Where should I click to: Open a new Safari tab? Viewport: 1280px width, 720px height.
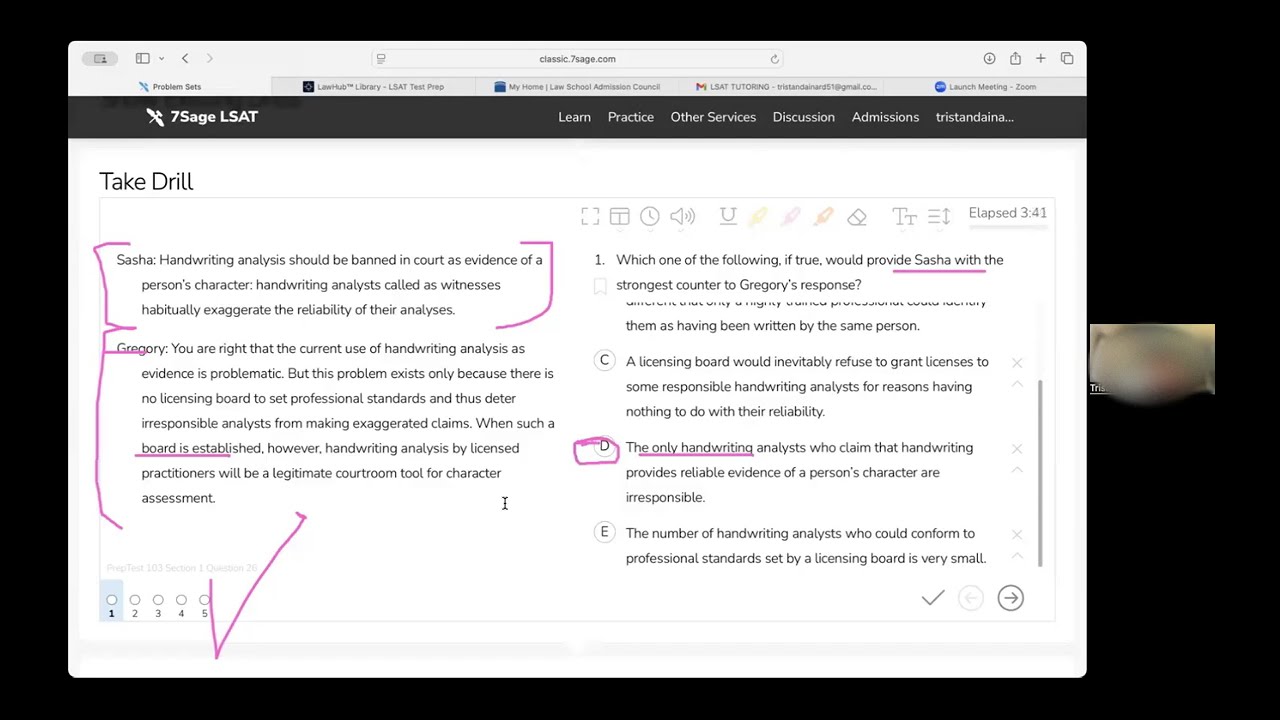1040,59
